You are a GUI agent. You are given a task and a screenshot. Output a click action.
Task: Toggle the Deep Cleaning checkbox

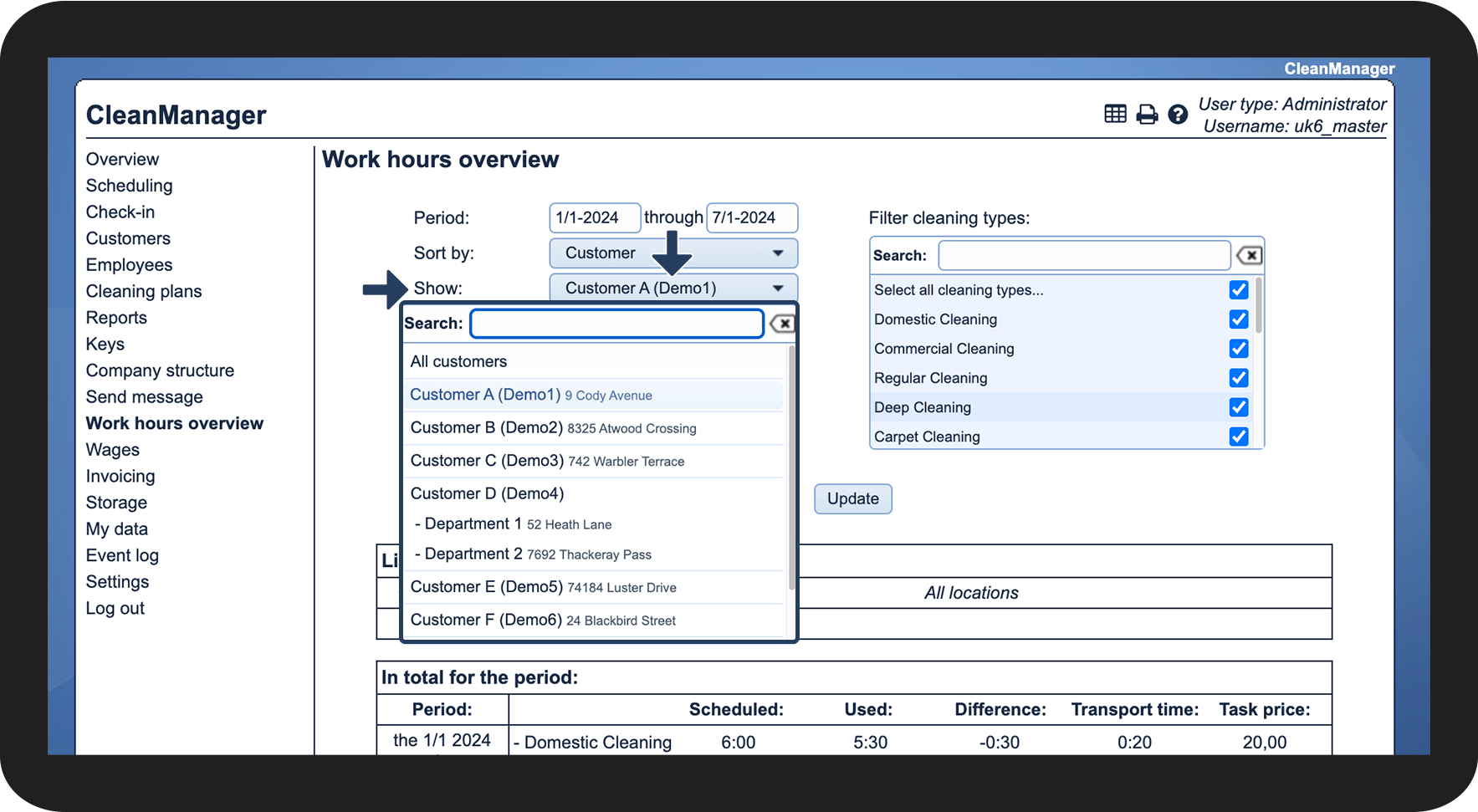(x=1239, y=407)
